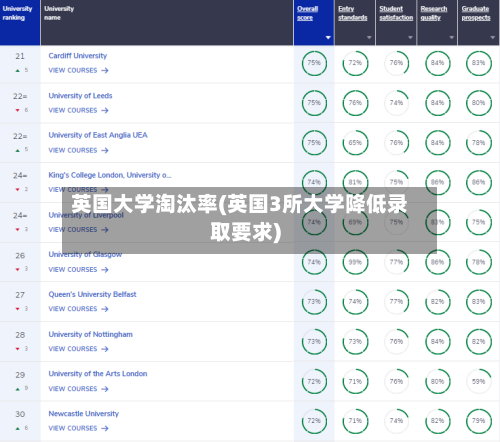This screenshot has width=500, height=442.
Task: View courses for University of East Anglia
Action: 78,150
